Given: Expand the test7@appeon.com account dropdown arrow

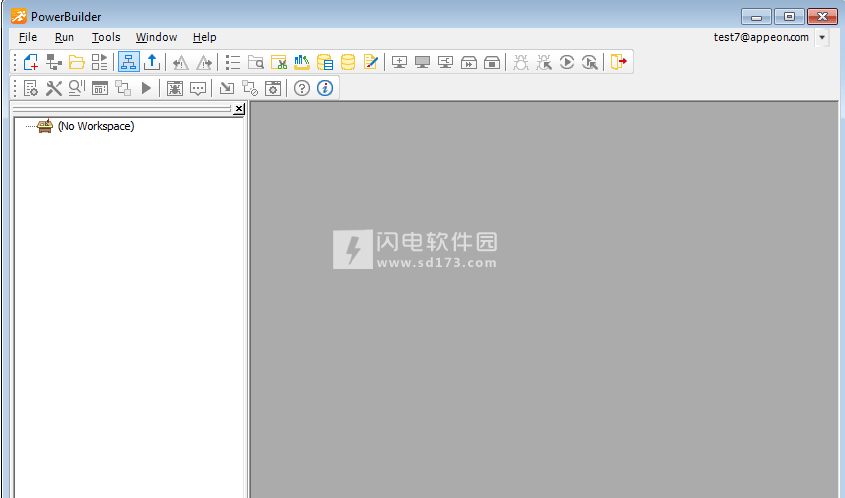Looking at the screenshot, I should click(822, 38).
